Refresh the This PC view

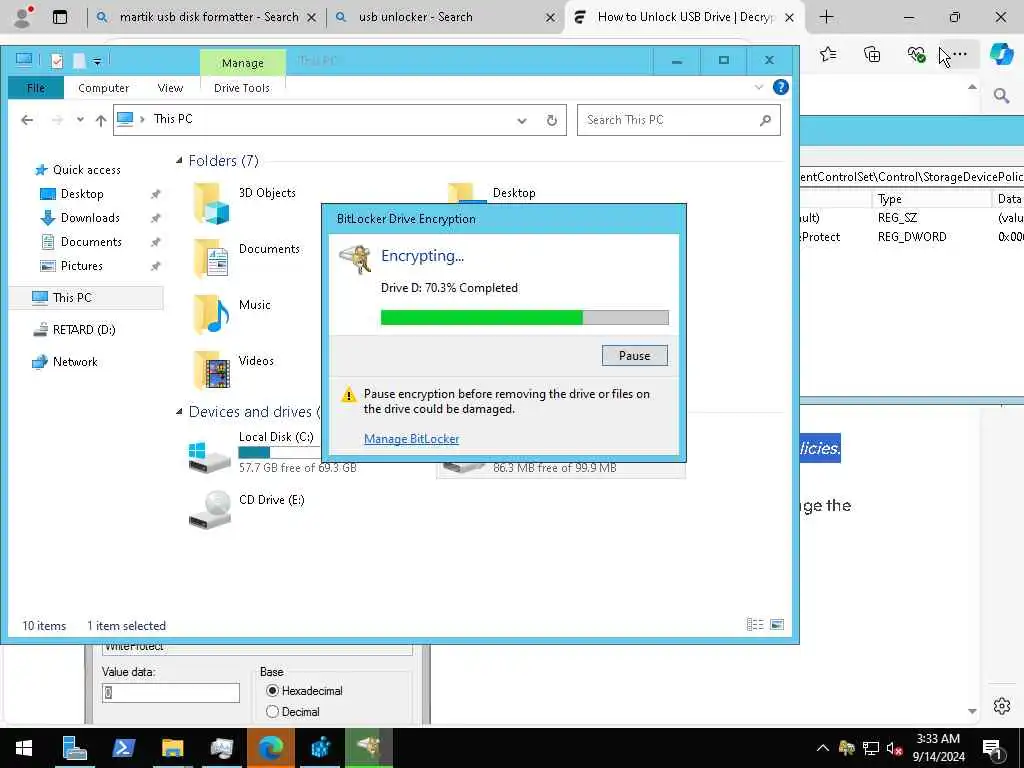pos(552,120)
